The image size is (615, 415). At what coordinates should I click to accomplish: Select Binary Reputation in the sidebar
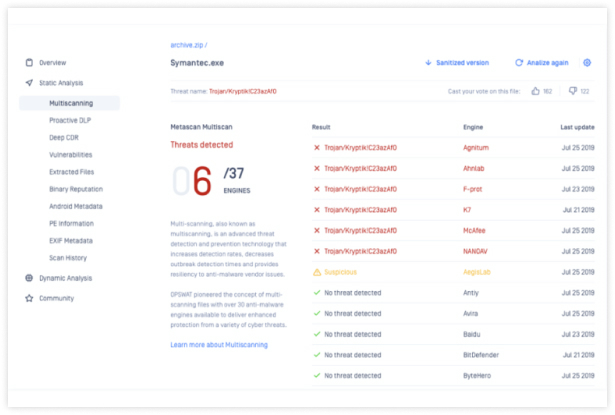[x=76, y=189]
